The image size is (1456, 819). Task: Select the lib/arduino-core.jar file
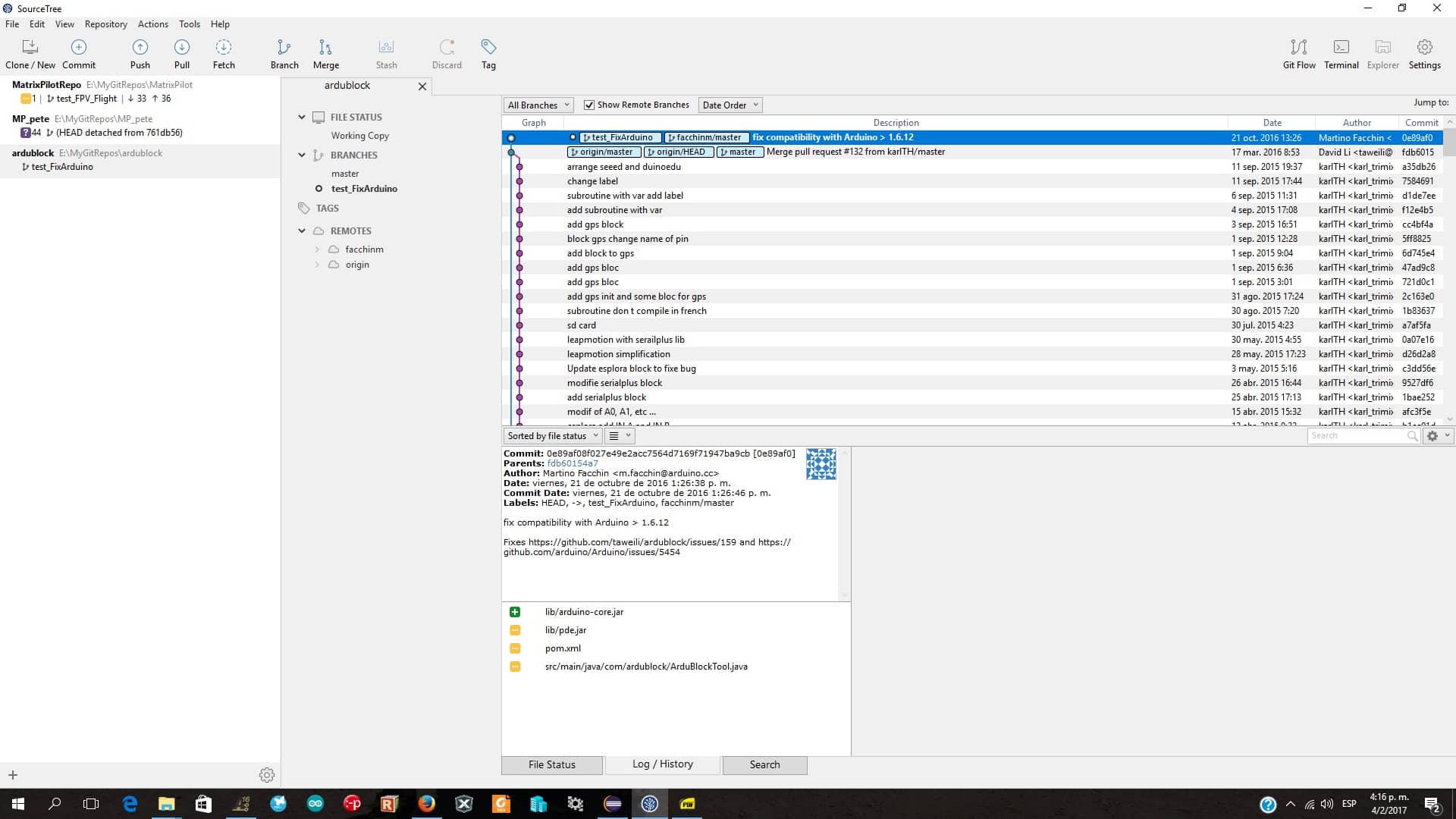[x=584, y=612]
